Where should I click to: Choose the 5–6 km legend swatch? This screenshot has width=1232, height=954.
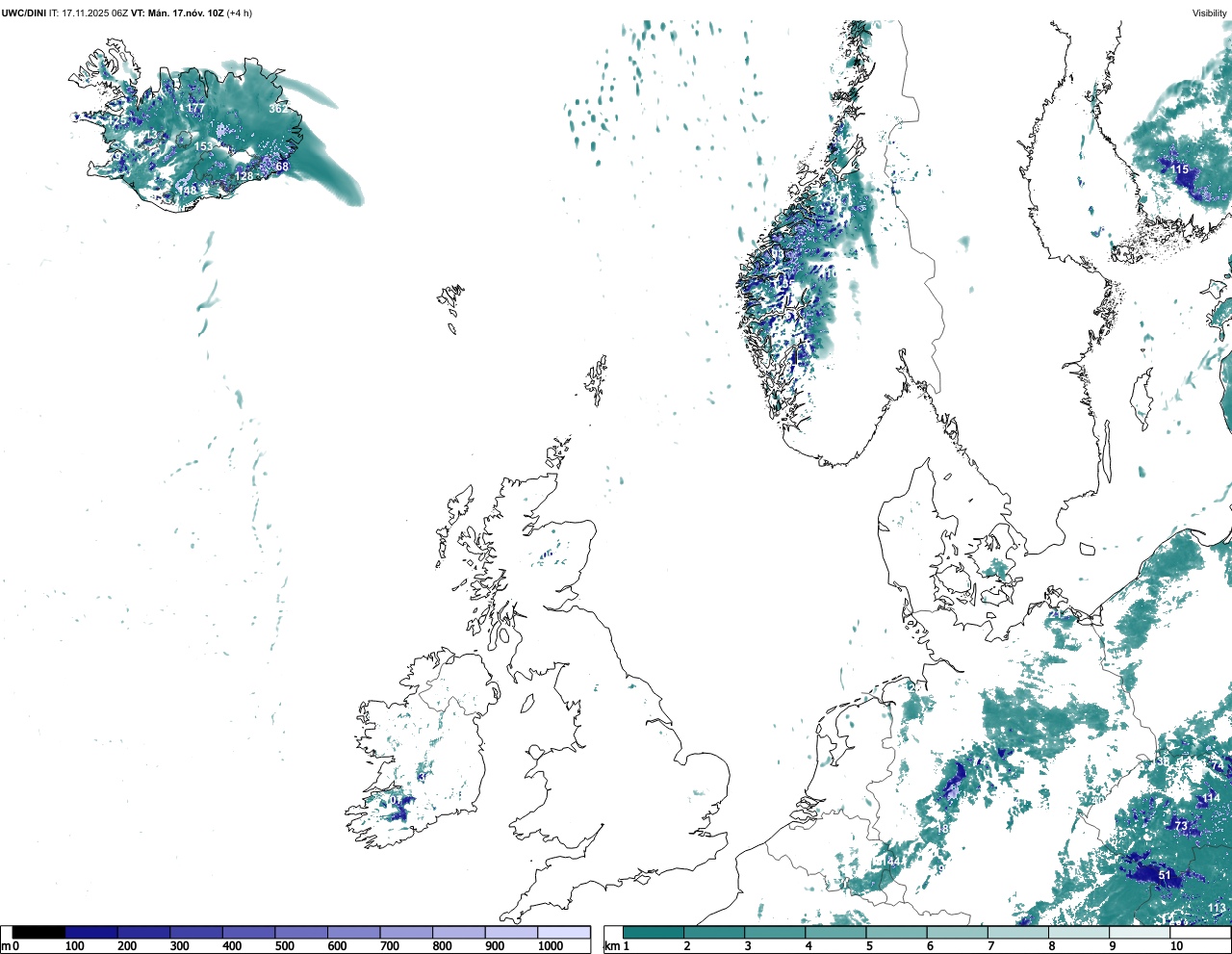click(896, 933)
